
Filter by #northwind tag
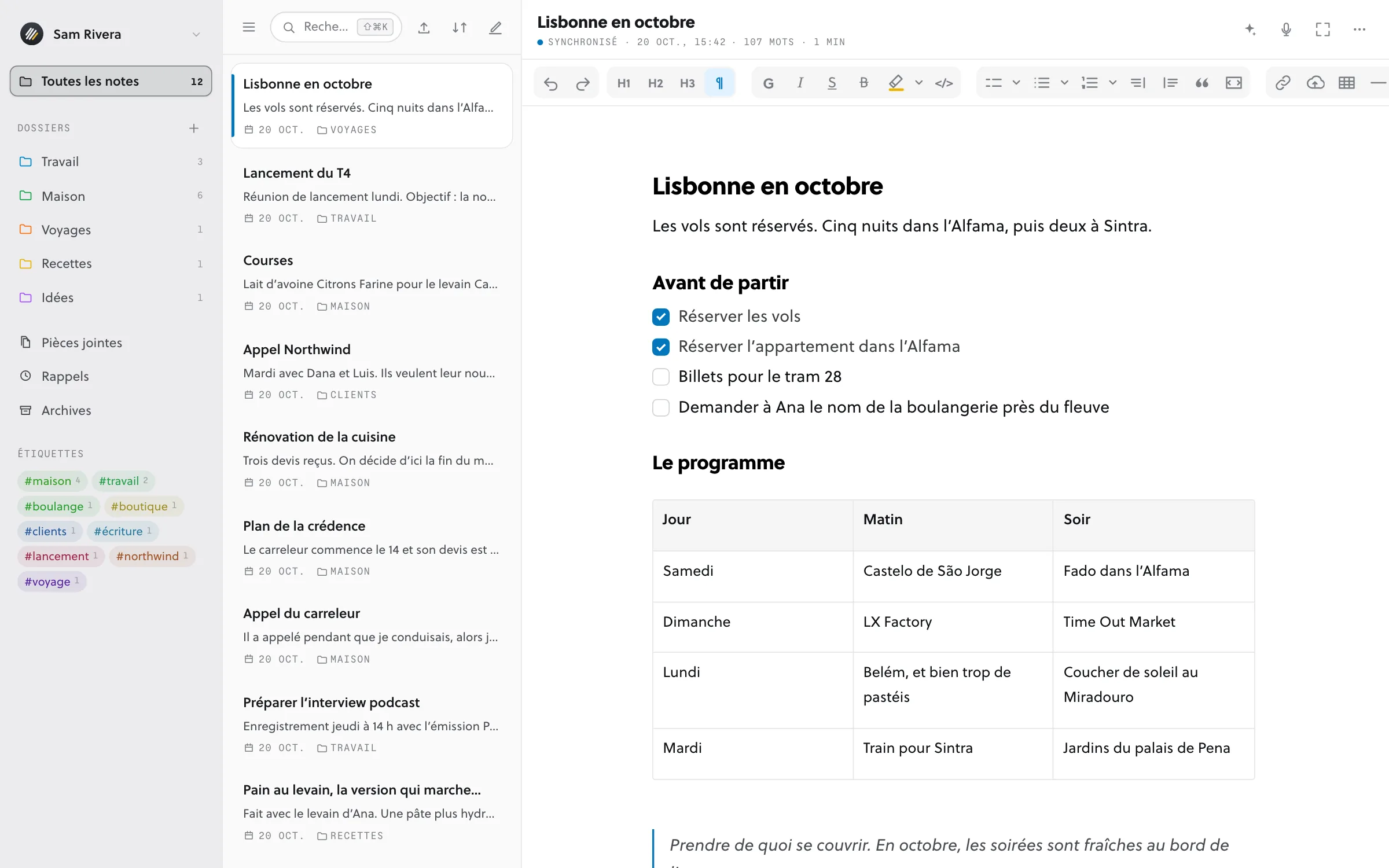(x=152, y=556)
